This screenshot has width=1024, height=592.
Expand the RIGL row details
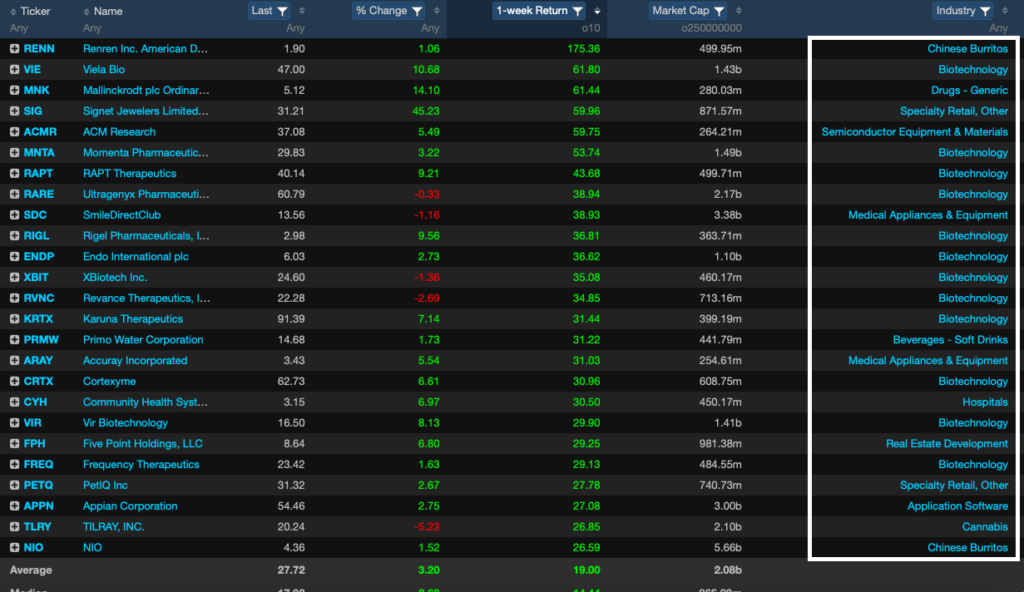point(14,236)
